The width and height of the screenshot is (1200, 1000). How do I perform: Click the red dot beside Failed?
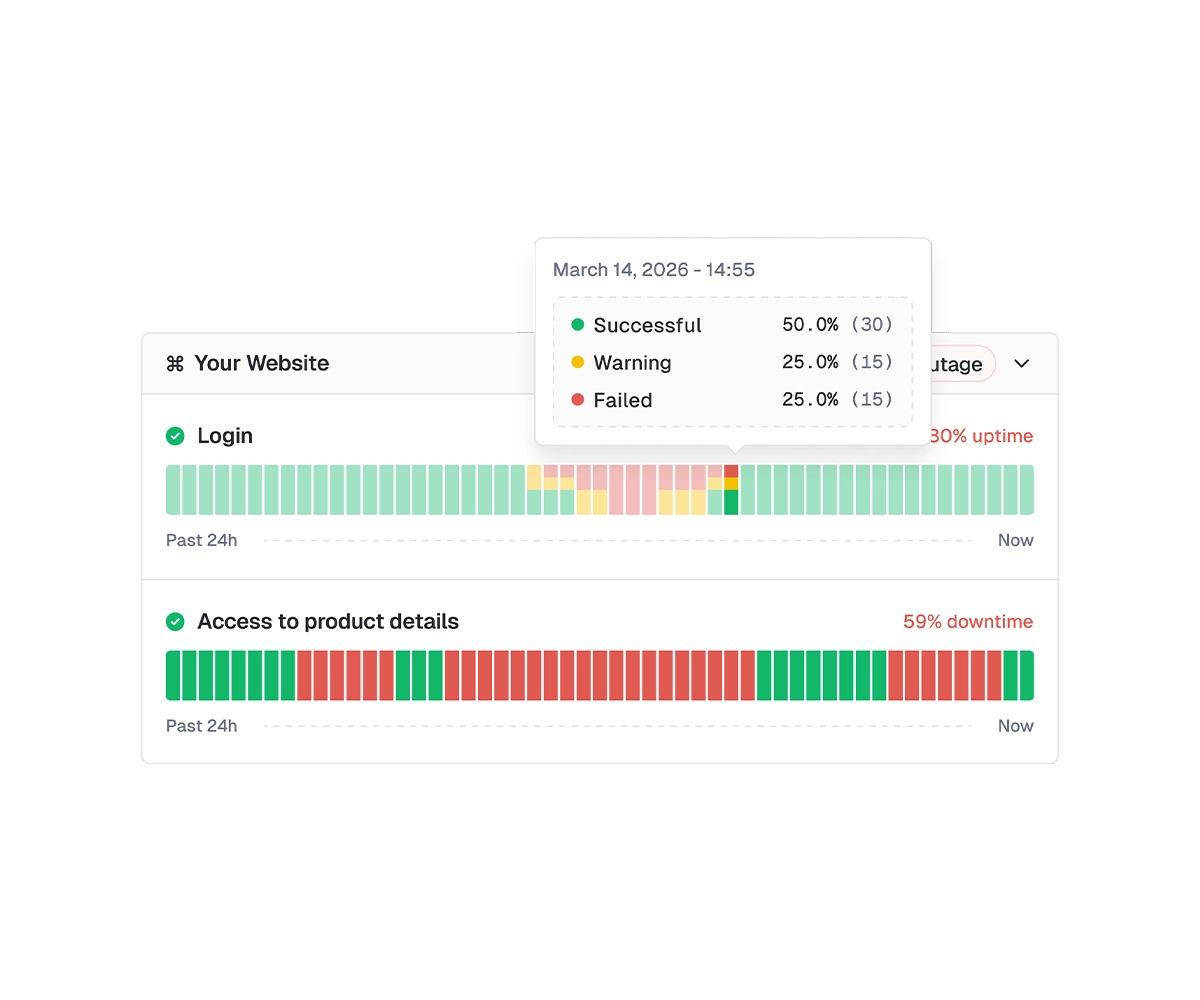pos(577,400)
